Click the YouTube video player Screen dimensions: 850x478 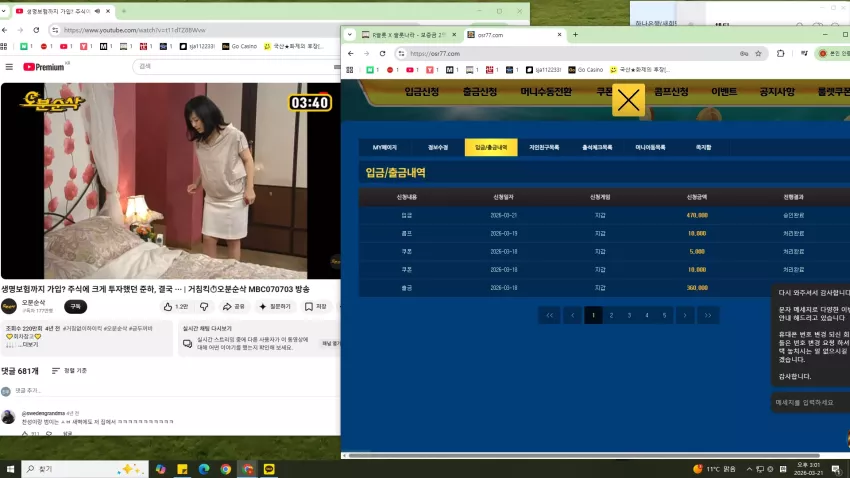tap(171, 180)
